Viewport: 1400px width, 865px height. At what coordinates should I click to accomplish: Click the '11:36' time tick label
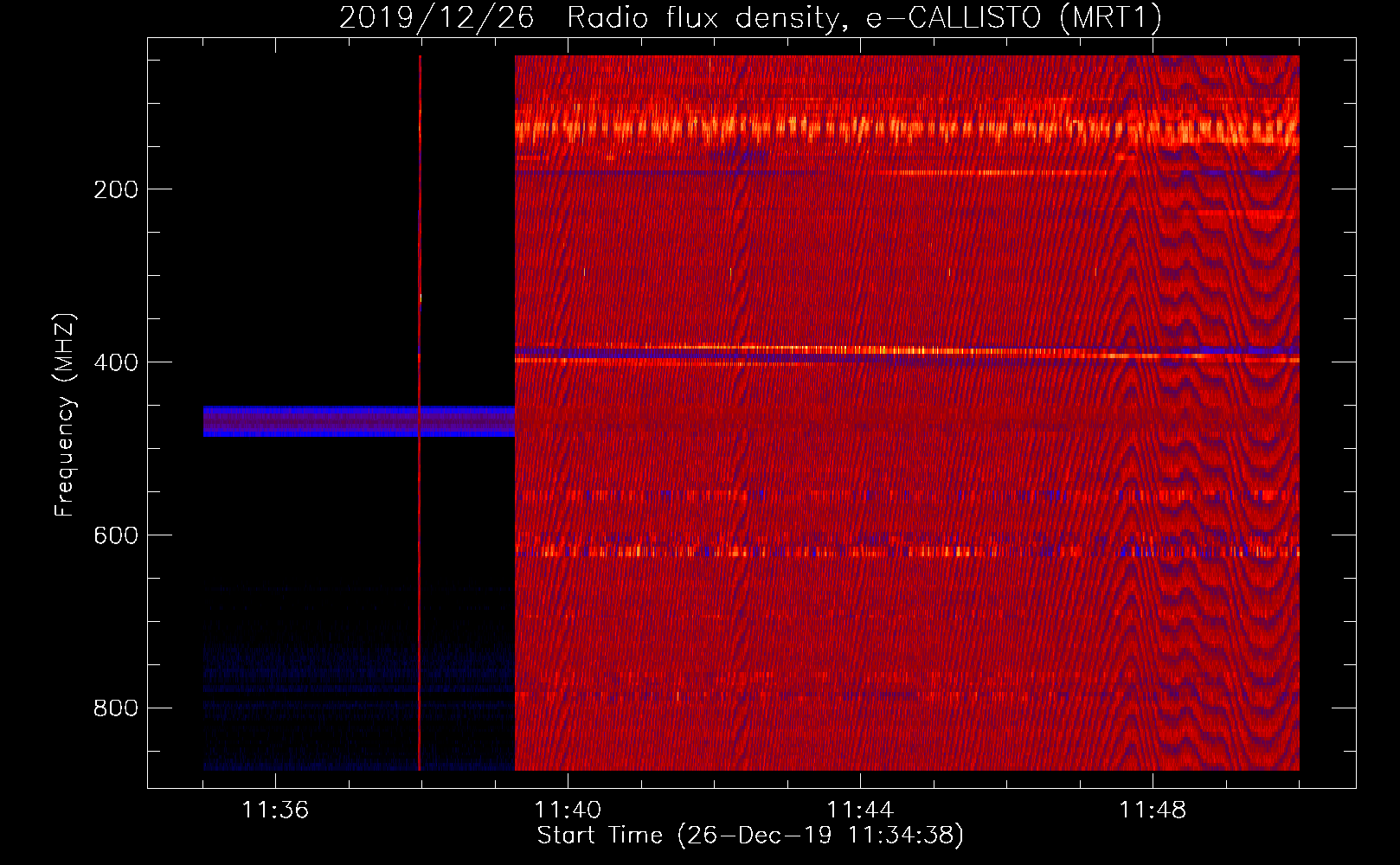pos(275,810)
